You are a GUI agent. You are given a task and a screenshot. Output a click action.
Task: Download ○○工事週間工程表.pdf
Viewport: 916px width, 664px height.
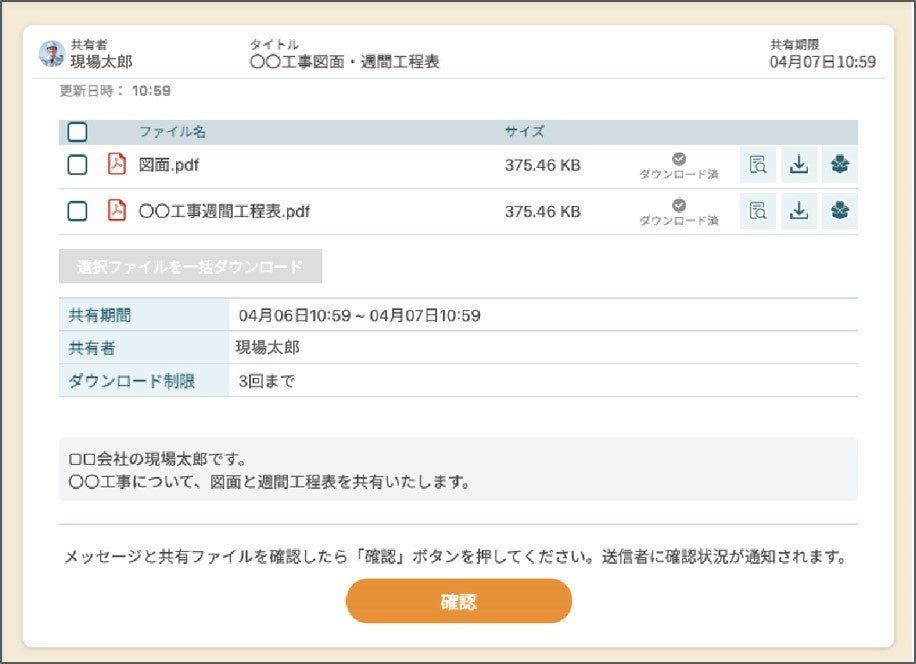coord(798,212)
